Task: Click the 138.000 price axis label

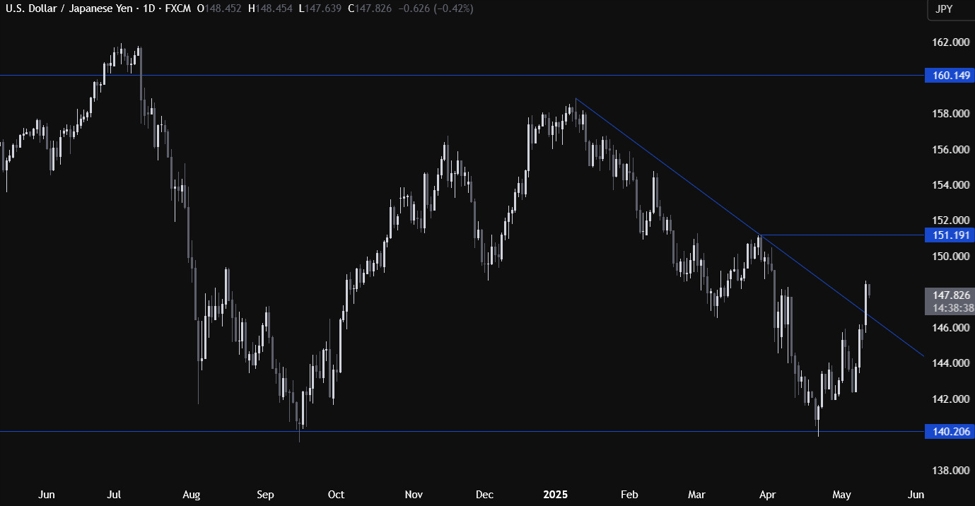Action: (x=951, y=471)
